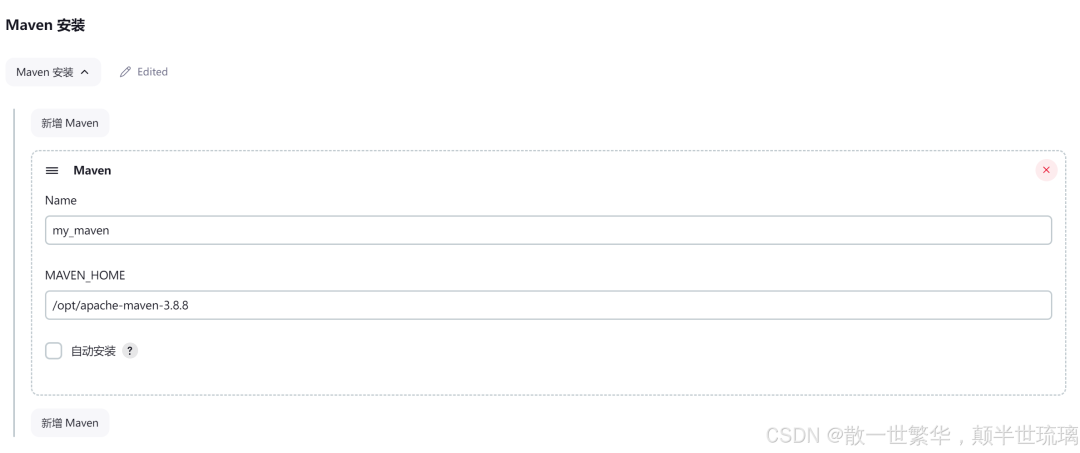Click the 自动安装 label text
The image size is (1080, 453).
(x=93, y=351)
